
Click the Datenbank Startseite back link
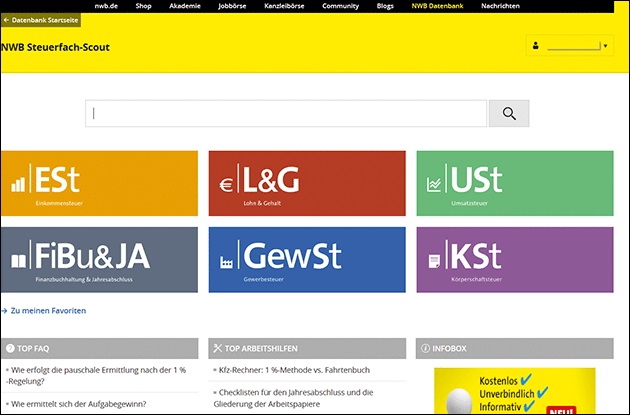click(x=40, y=20)
